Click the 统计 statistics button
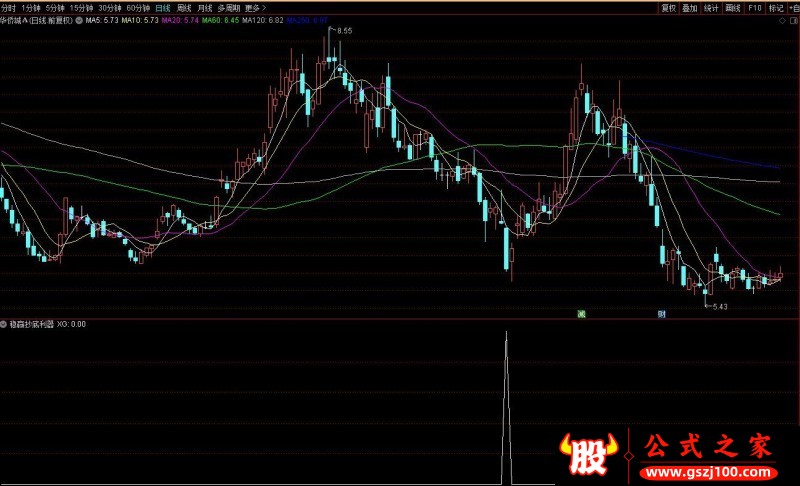Image resolution: width=800 pixels, height=486 pixels. (x=711, y=7)
